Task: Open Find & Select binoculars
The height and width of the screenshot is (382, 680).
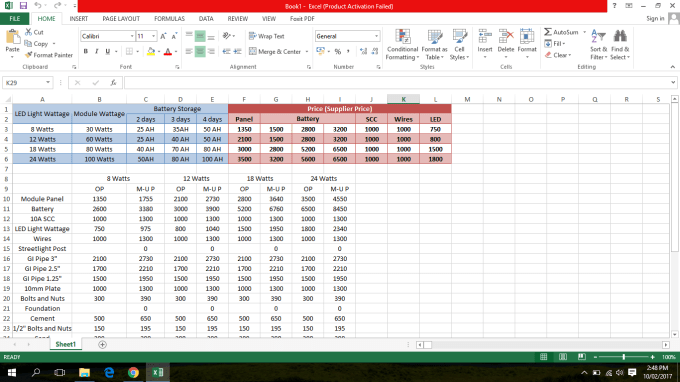Action: (x=620, y=45)
